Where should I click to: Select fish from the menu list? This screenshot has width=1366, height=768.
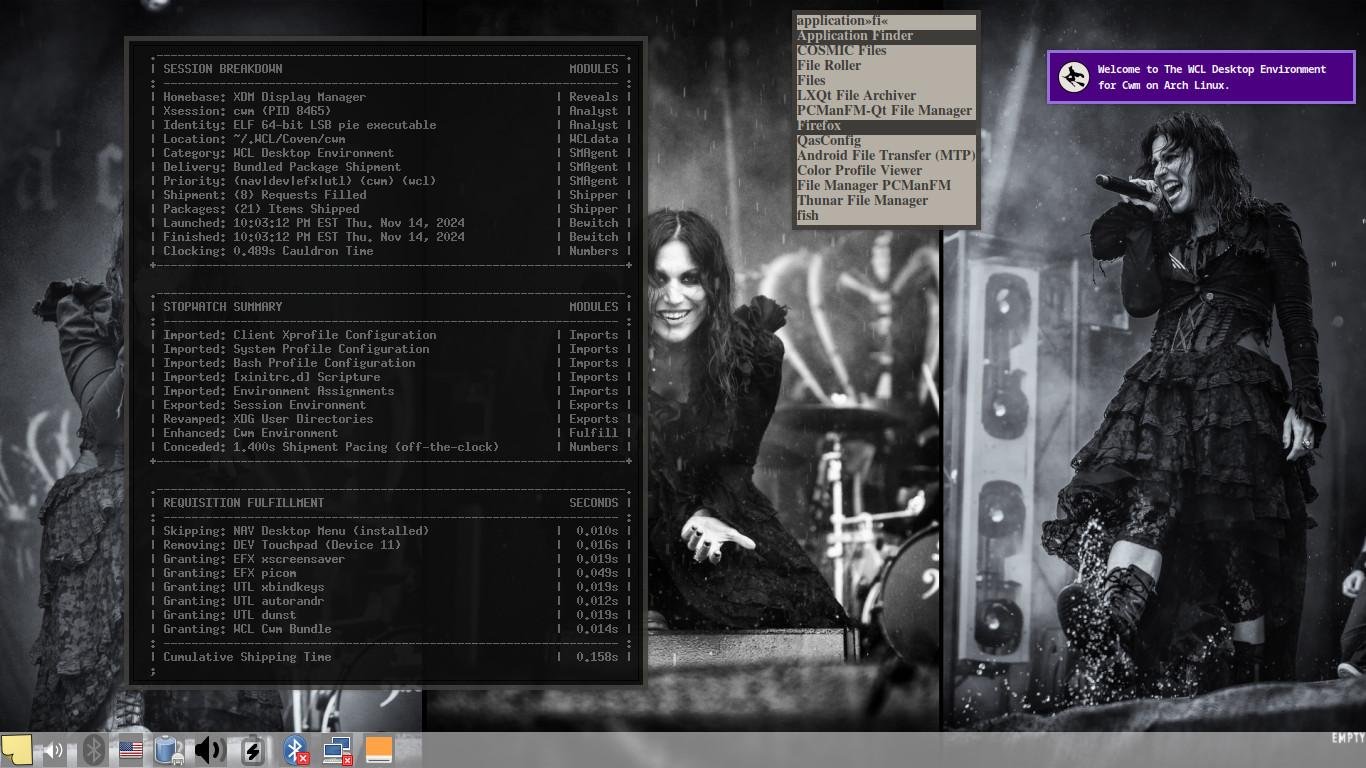point(886,216)
